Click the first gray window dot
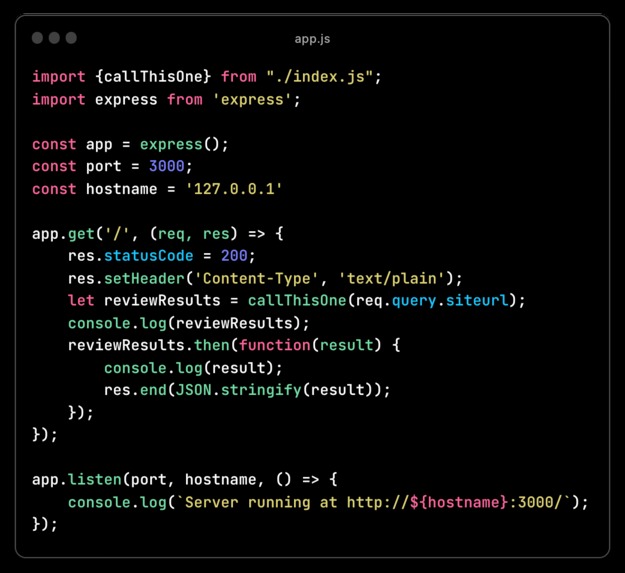The image size is (625, 573). pyautogui.click(x=37, y=38)
